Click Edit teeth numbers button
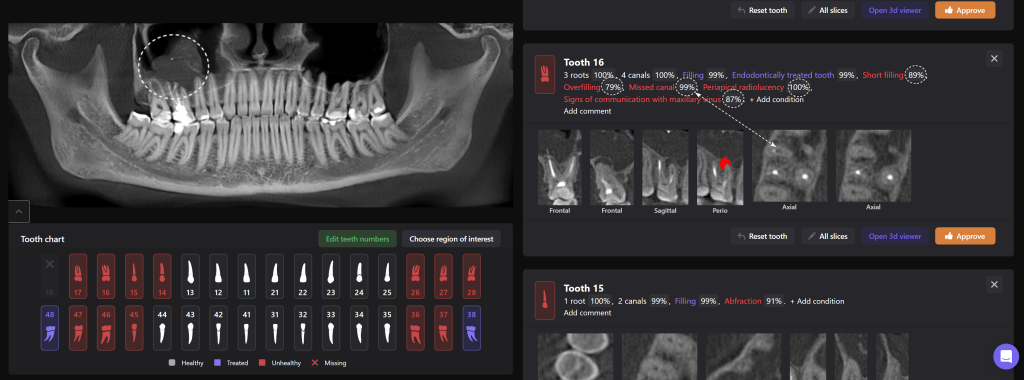The height and width of the screenshot is (380, 1024). (358, 239)
